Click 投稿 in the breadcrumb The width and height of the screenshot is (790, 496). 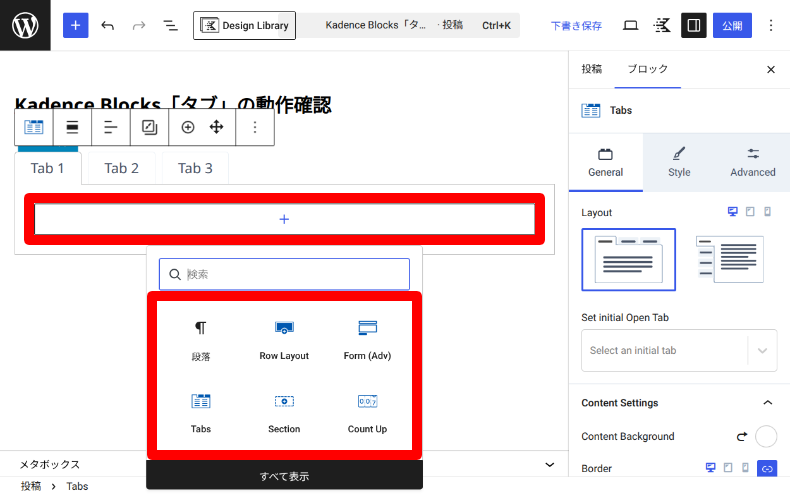click(x=31, y=486)
